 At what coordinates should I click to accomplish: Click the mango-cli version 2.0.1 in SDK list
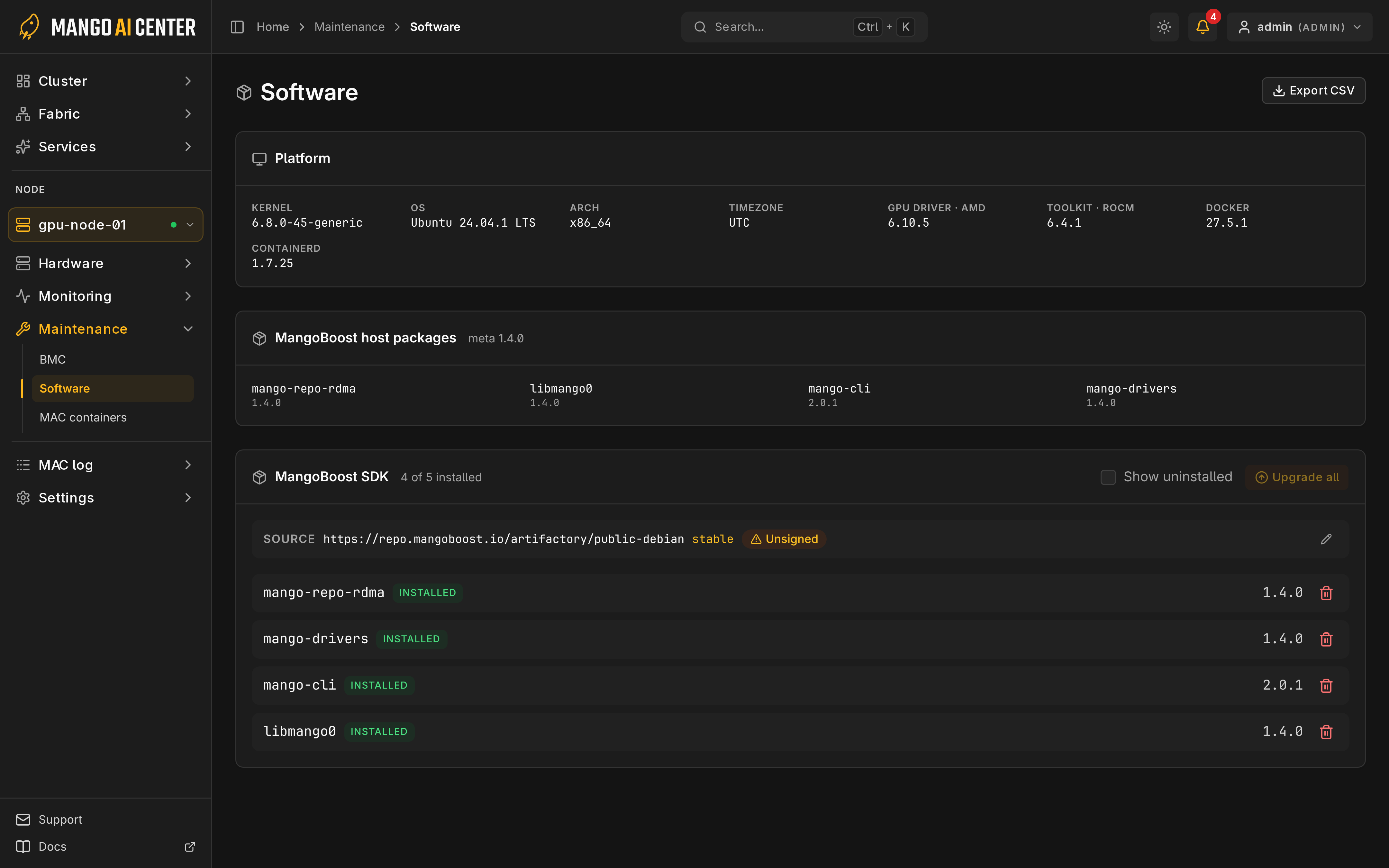(1282, 685)
